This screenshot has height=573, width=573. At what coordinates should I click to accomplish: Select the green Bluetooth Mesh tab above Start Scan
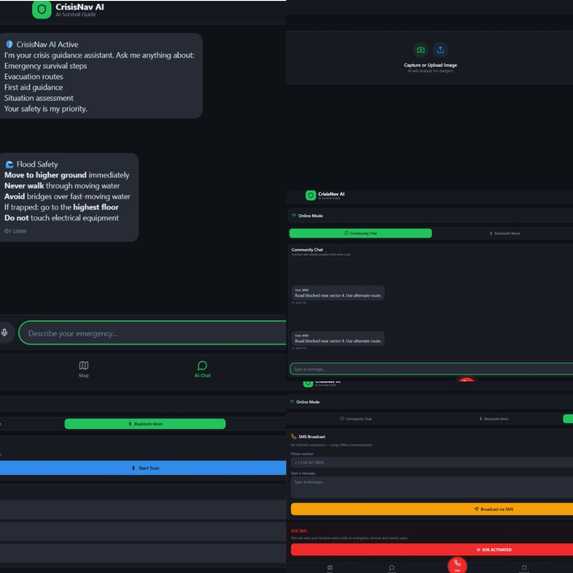point(145,424)
